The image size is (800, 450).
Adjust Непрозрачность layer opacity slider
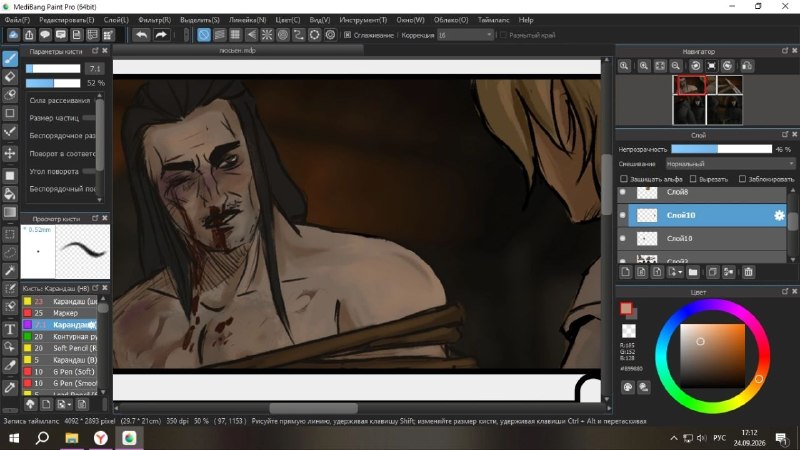coord(721,149)
